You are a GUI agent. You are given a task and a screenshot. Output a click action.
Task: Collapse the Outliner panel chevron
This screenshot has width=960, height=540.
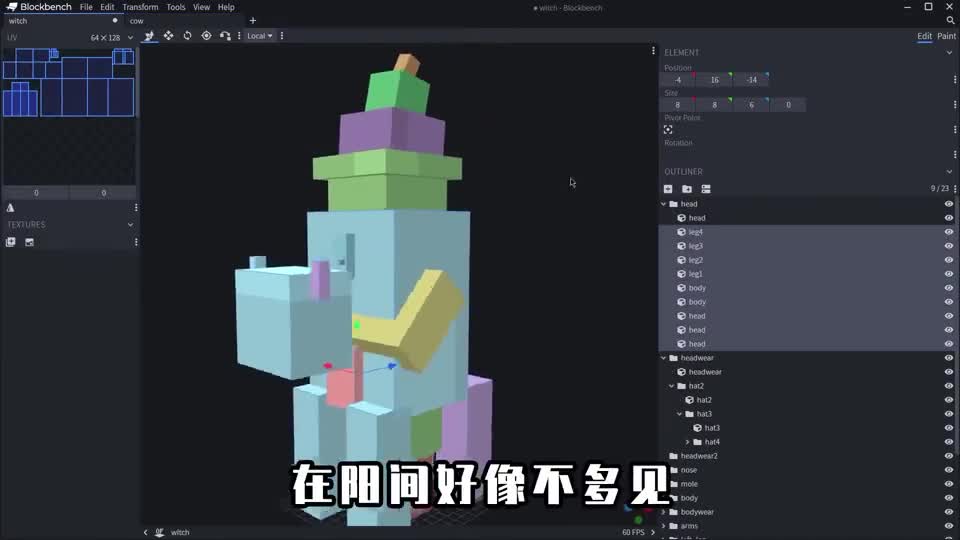click(x=949, y=172)
